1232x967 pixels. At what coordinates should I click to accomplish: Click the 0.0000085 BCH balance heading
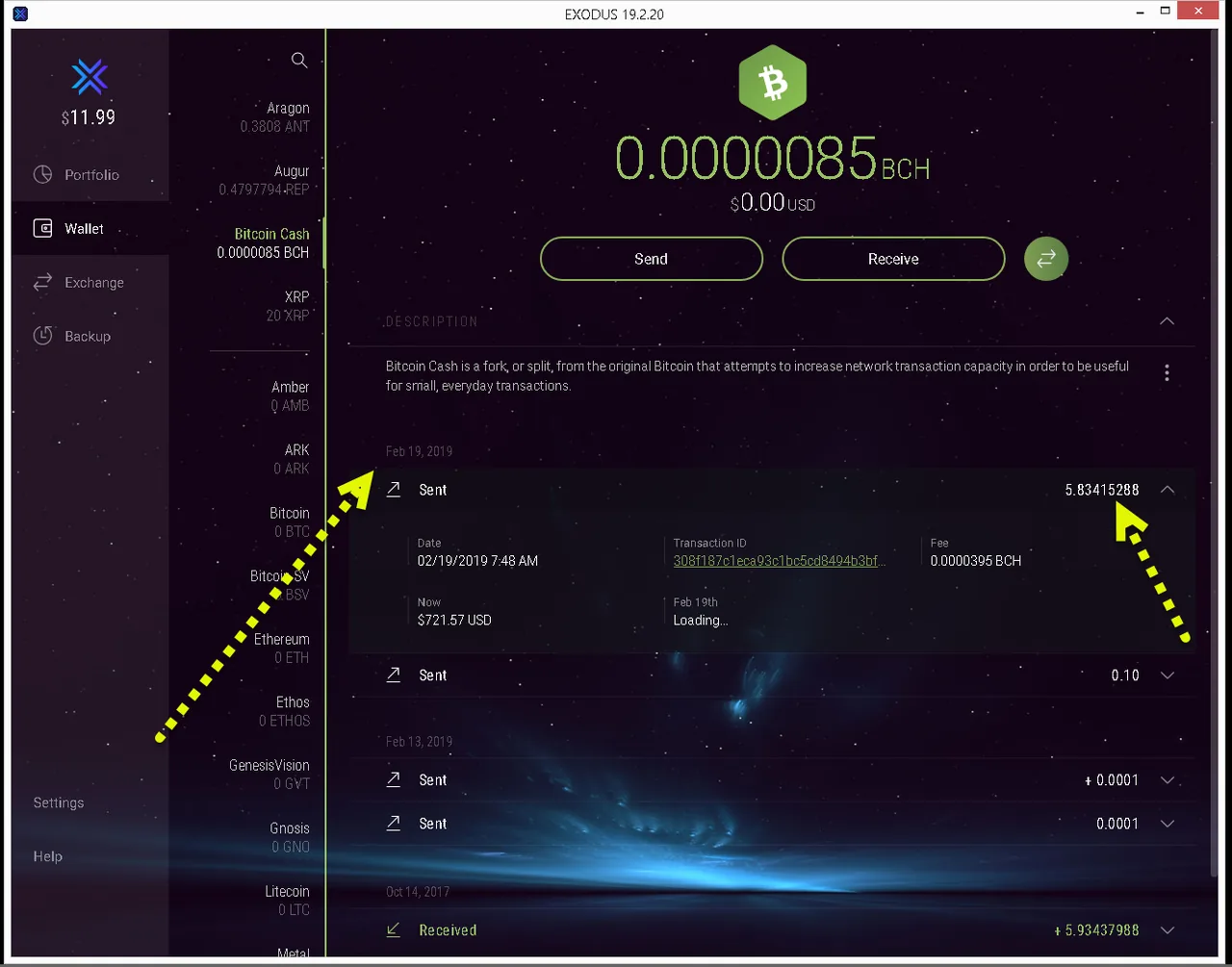773,159
